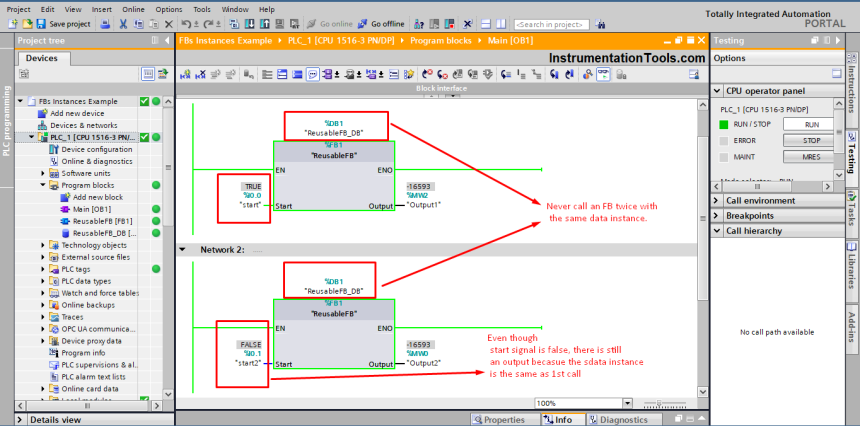
Task: Click the Print icon in toolbar
Action: [x=106, y=24]
